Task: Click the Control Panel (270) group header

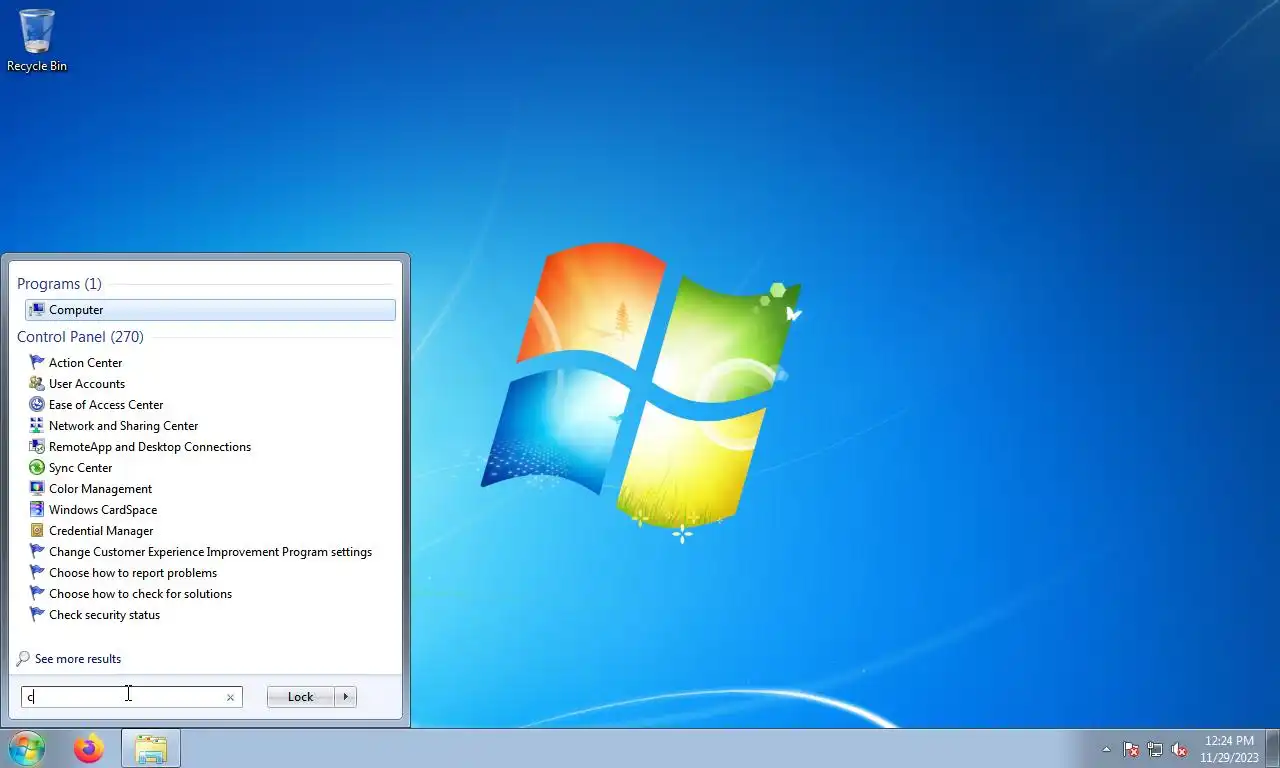Action: coord(80,337)
